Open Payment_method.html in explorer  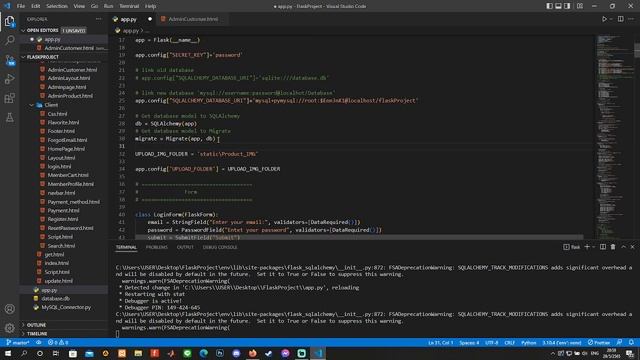tap(73, 202)
